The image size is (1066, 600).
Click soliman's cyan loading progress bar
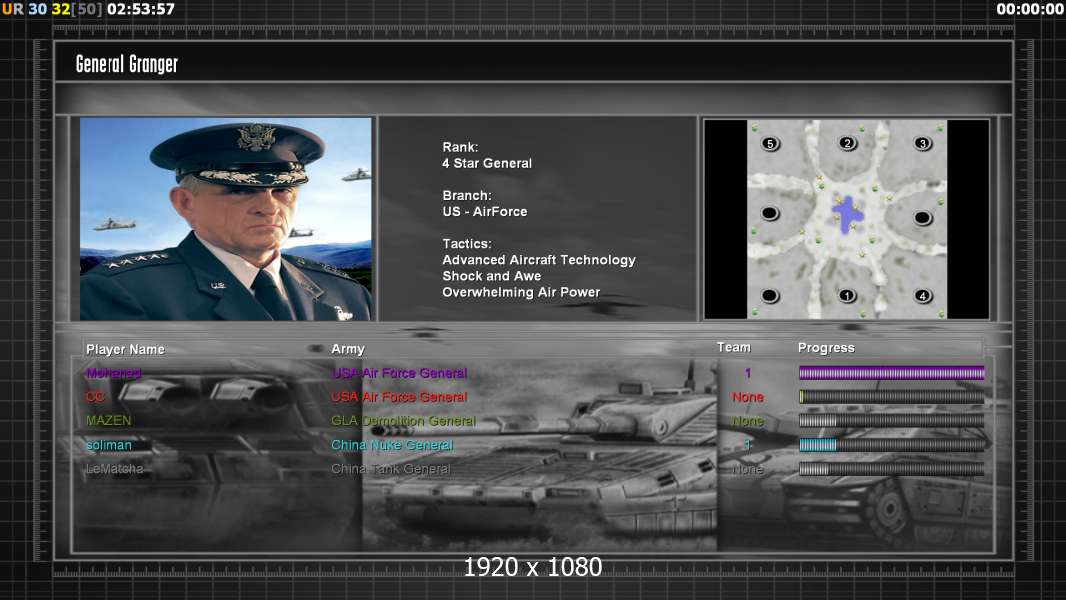[x=891, y=445]
